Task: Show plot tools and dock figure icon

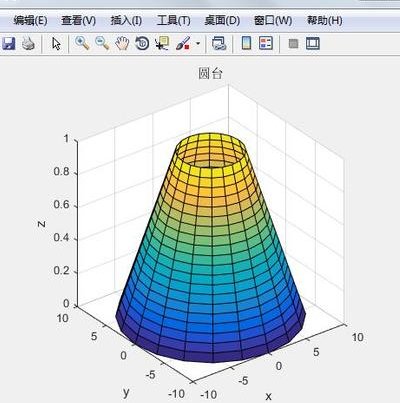Action: click(x=313, y=43)
